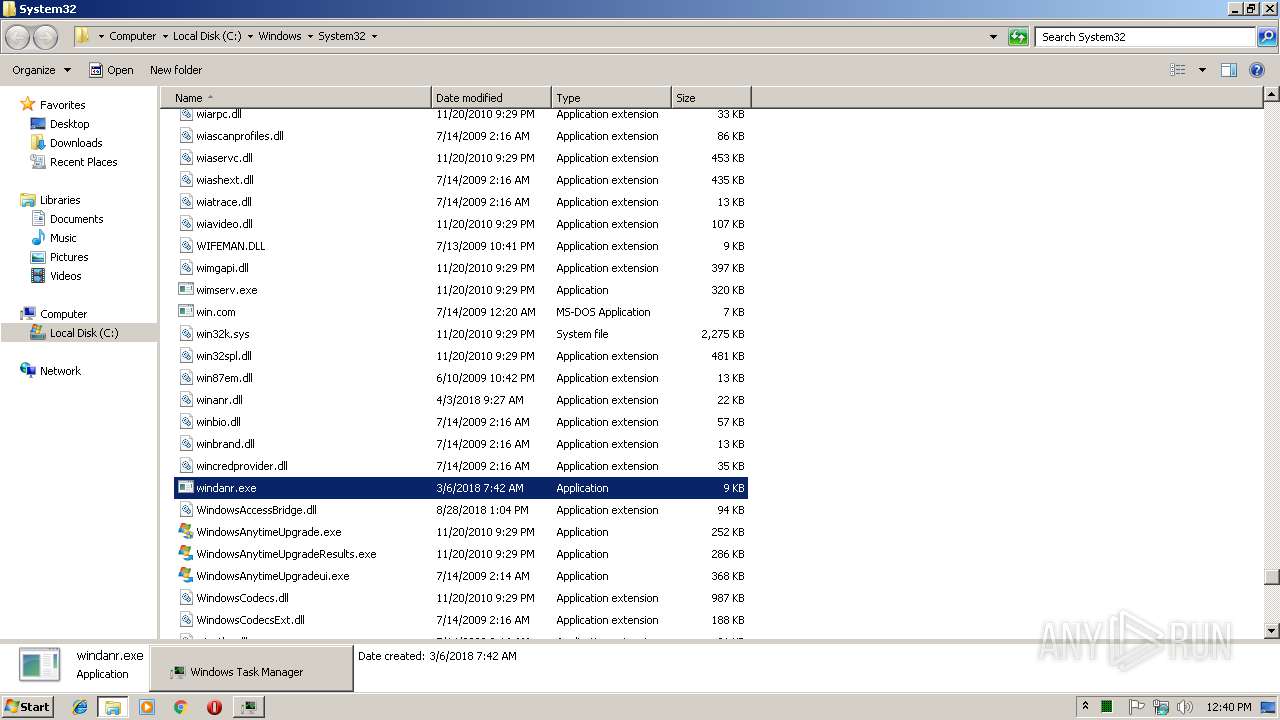1280x720 pixels.
Task: Open Windows Media Player from taskbar
Action: pyautogui.click(x=147, y=707)
